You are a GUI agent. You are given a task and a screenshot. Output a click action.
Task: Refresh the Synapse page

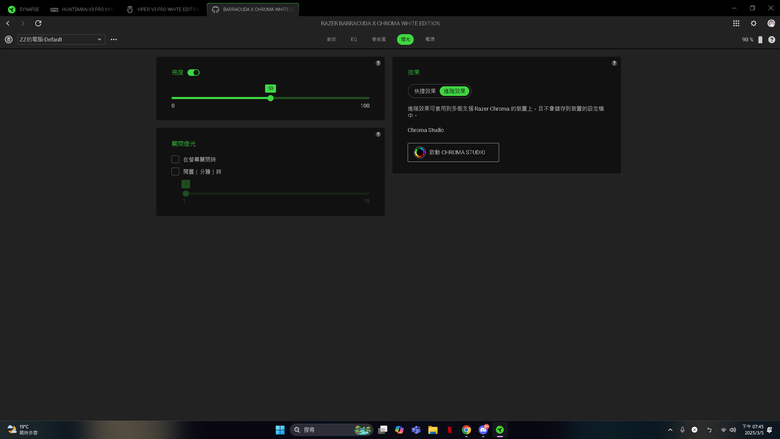click(38, 23)
